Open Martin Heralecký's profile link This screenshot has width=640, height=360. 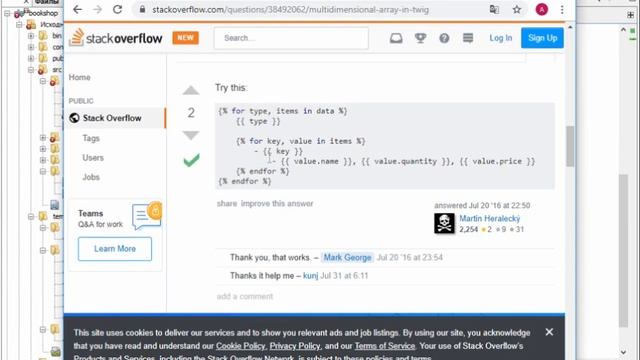point(490,218)
